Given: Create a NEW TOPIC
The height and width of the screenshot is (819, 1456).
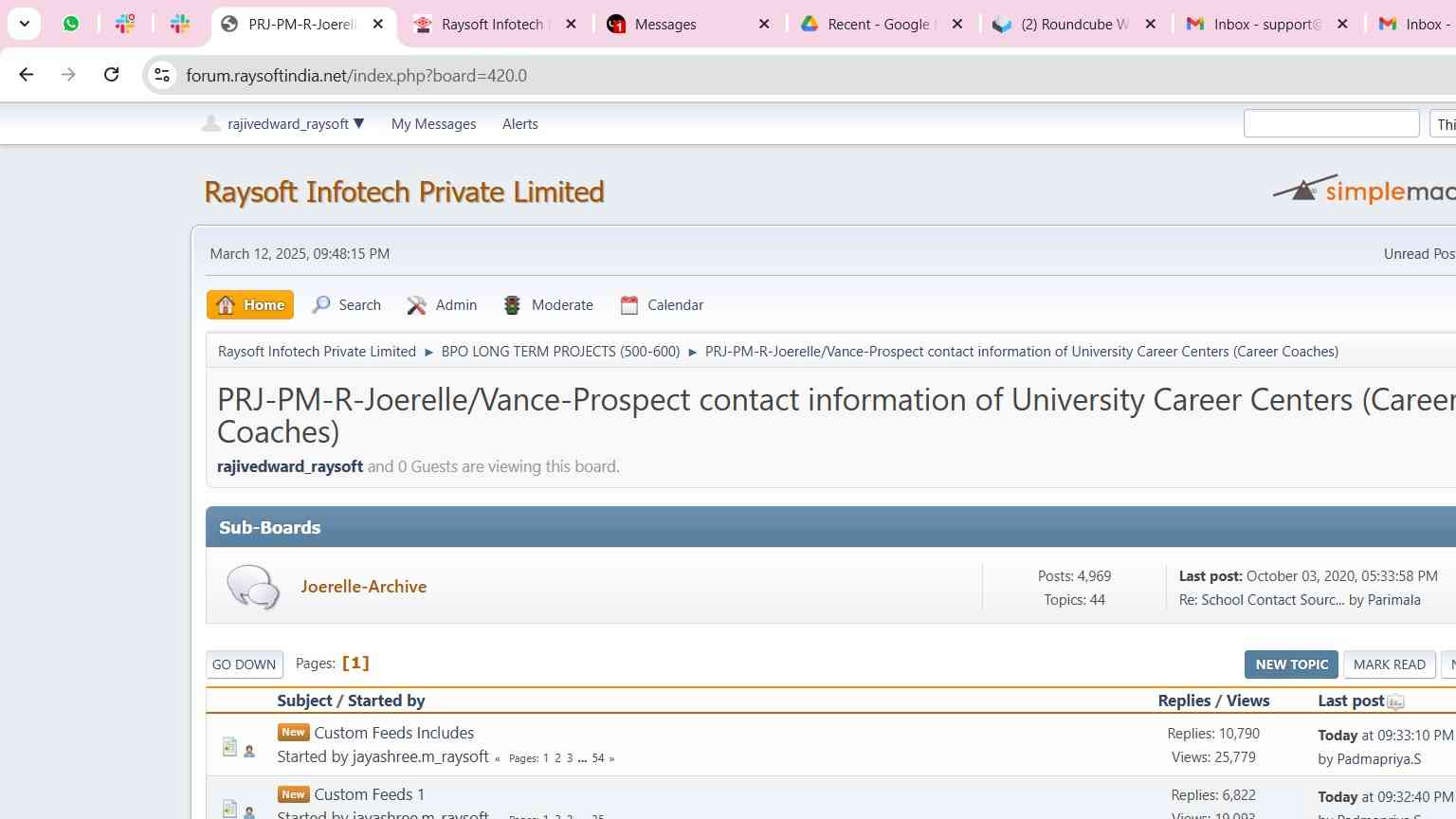Looking at the screenshot, I should click(x=1291, y=664).
